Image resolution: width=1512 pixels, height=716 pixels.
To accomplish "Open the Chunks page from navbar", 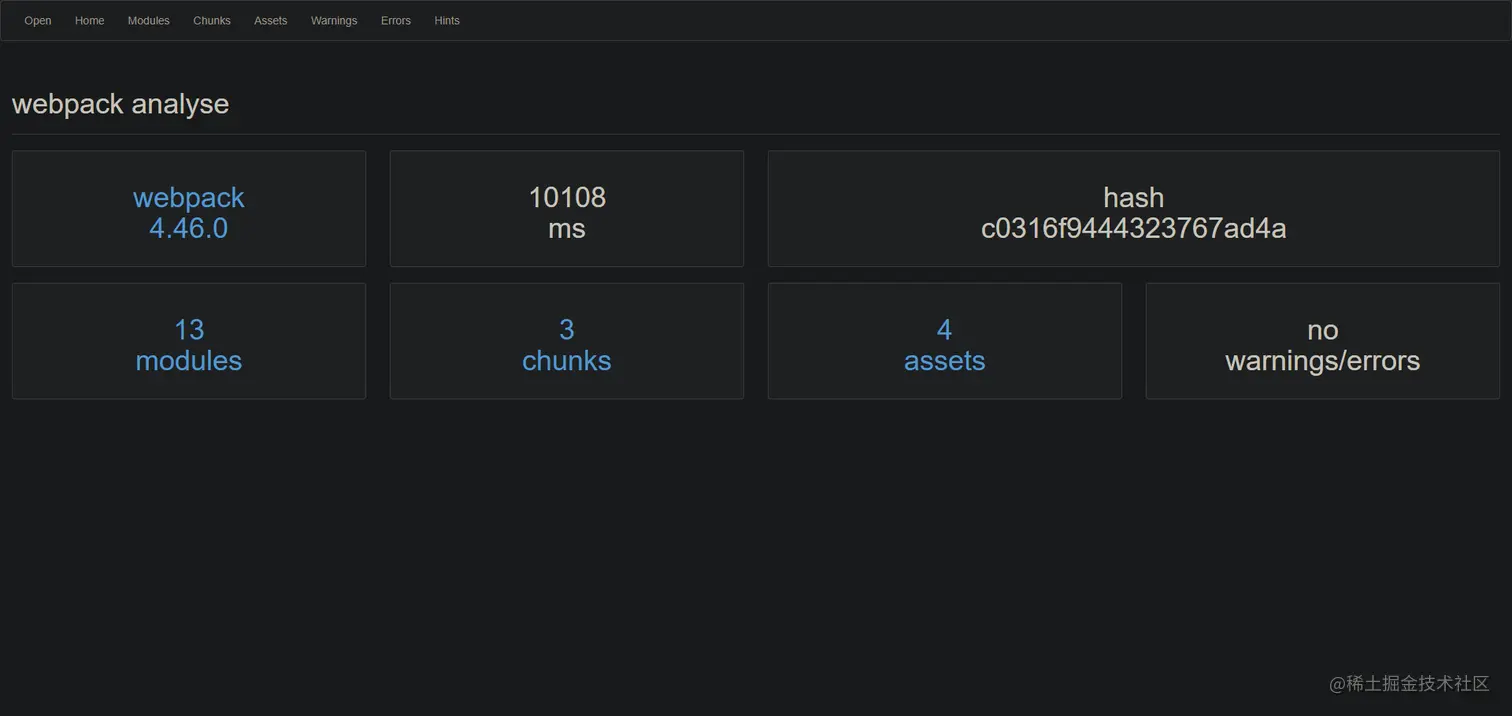I will [212, 21].
